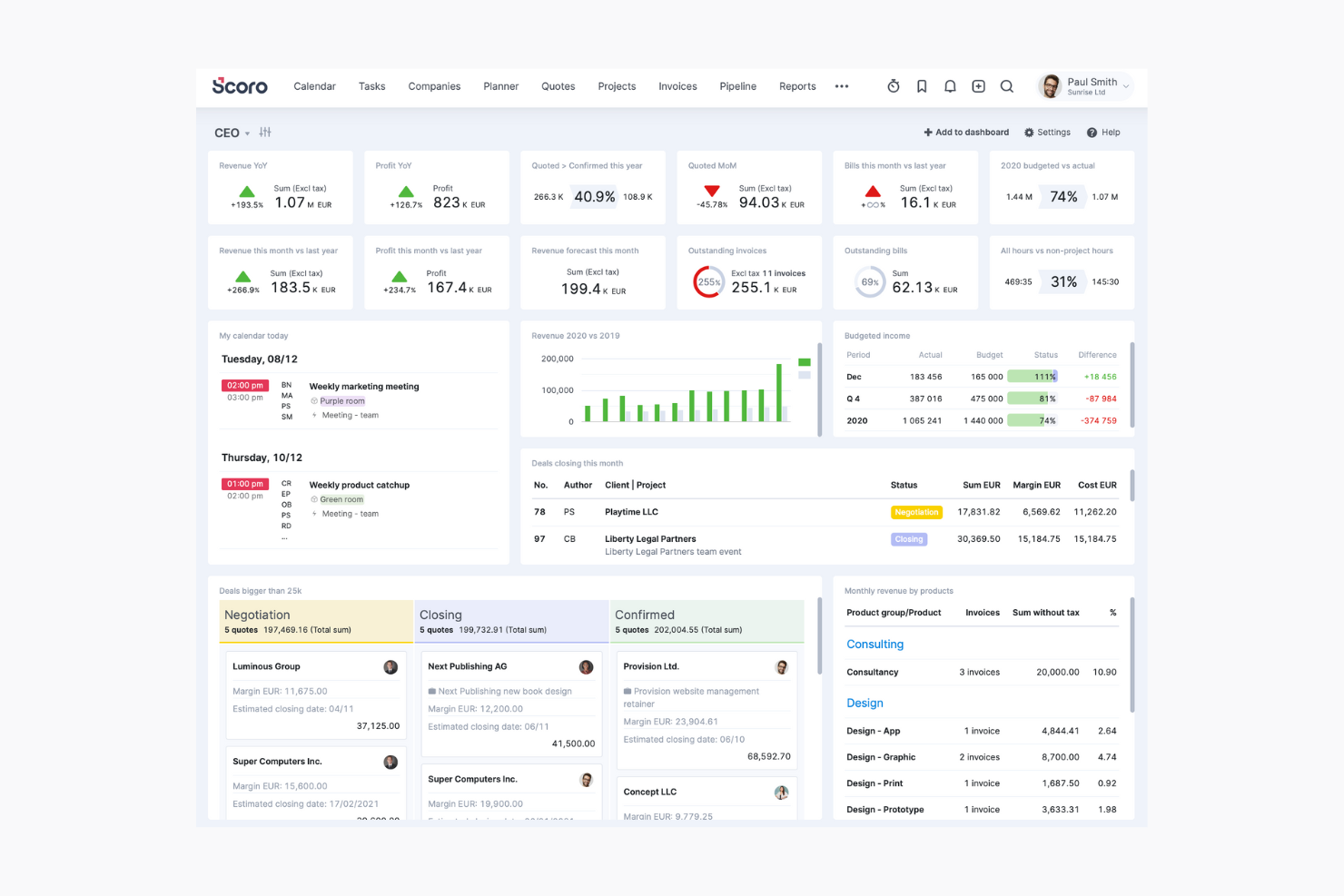Open the Projects menu
The width and height of the screenshot is (1344, 896).
pyautogui.click(x=617, y=86)
